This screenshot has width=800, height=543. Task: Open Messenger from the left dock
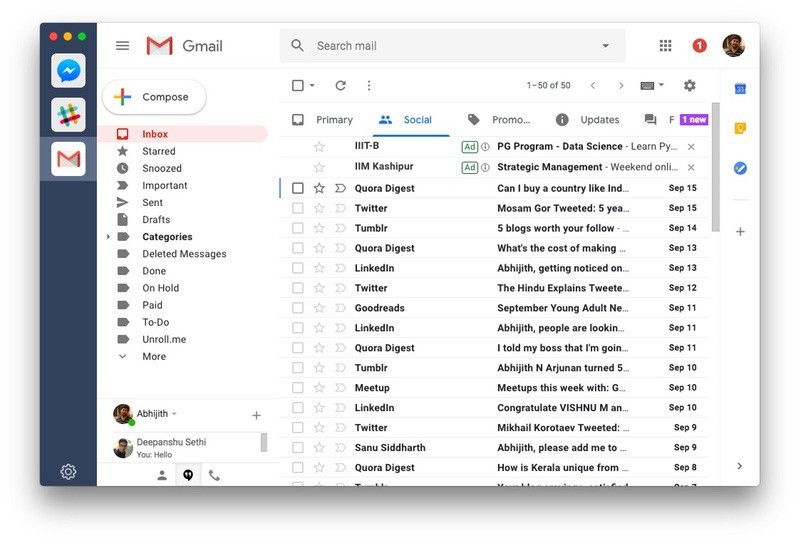[68, 70]
